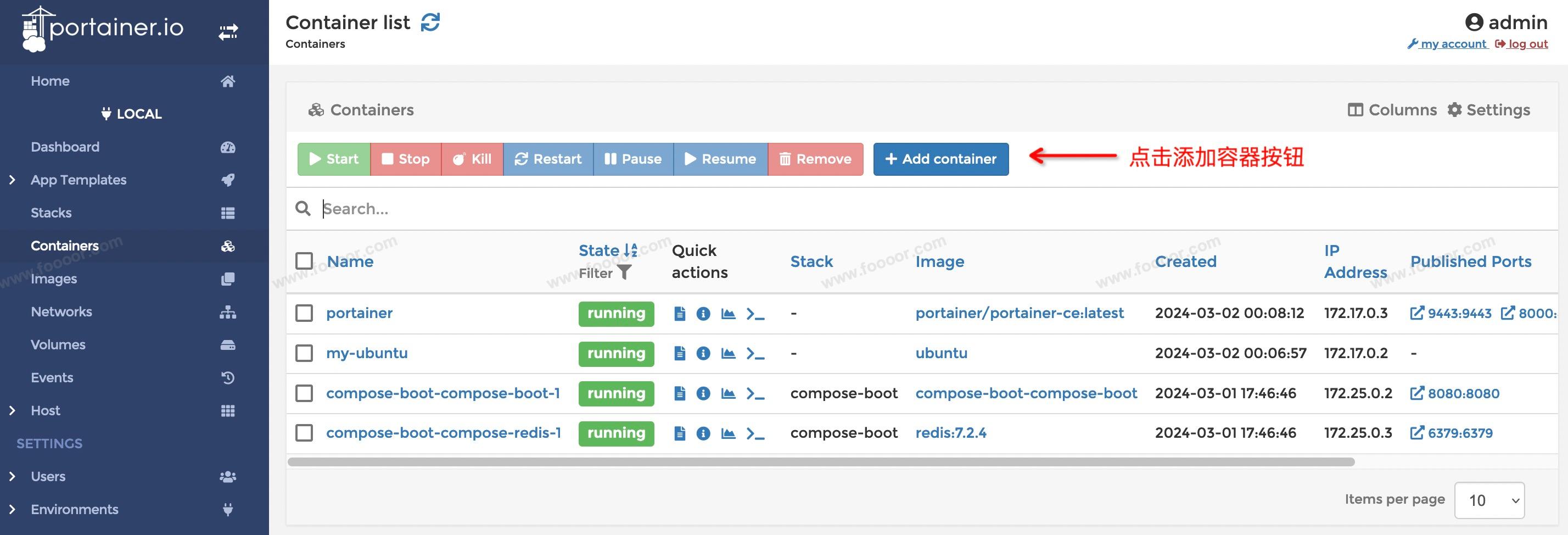Open inspect info icon for my-ubuntu
Image resolution: width=1568 pixels, height=535 pixels.
[703, 354]
